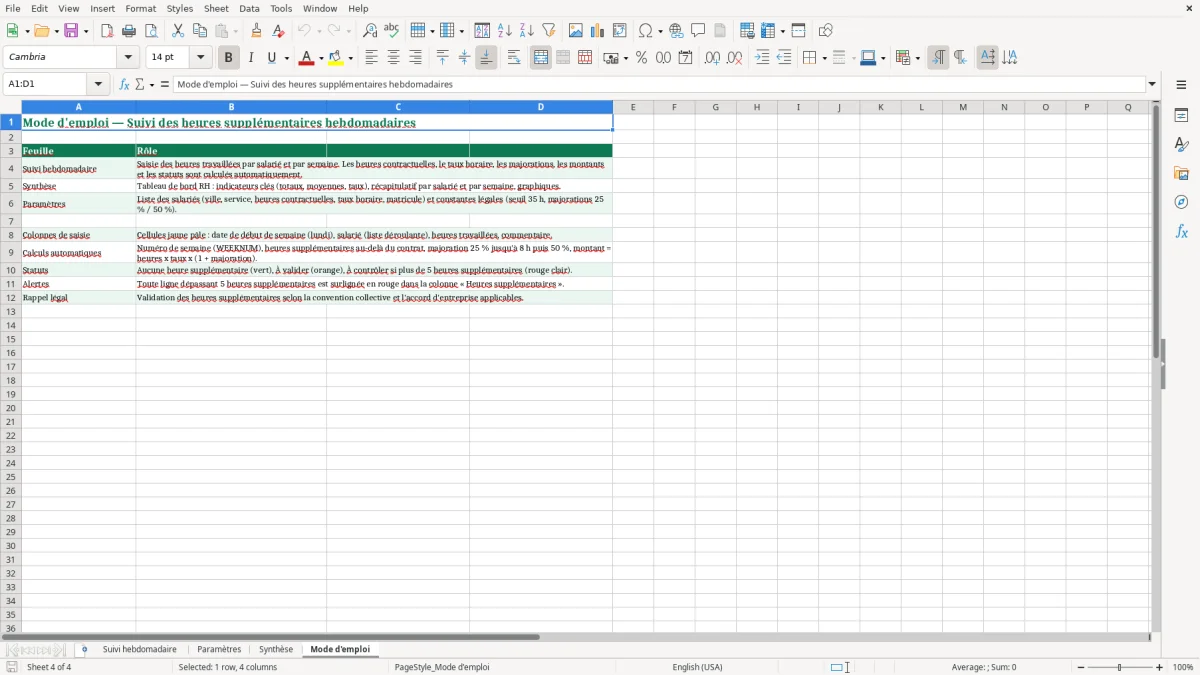Viewport: 1200px width, 675px height.
Task: Insert special character Omega icon
Action: pyautogui.click(x=646, y=31)
